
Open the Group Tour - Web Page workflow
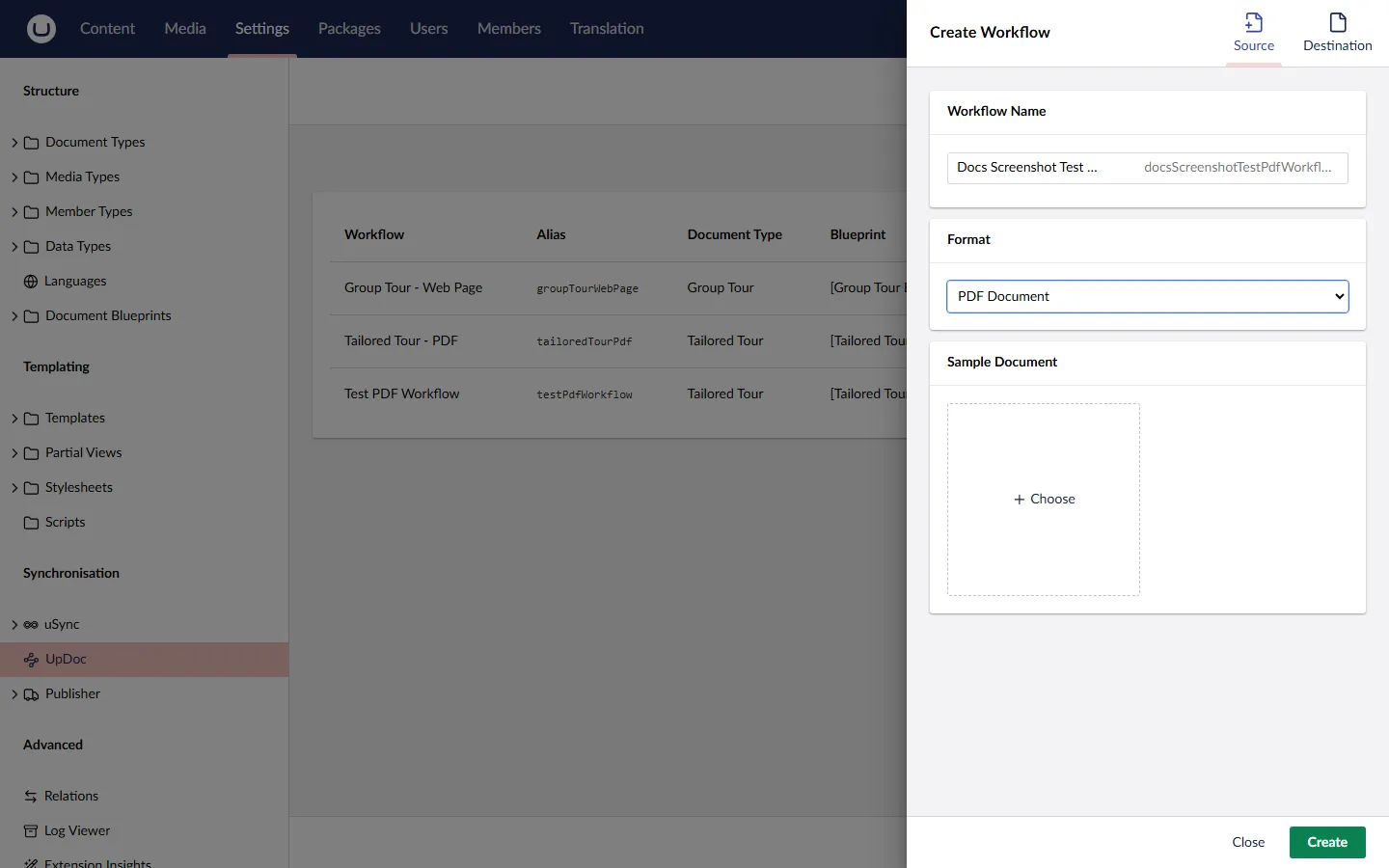point(413,287)
